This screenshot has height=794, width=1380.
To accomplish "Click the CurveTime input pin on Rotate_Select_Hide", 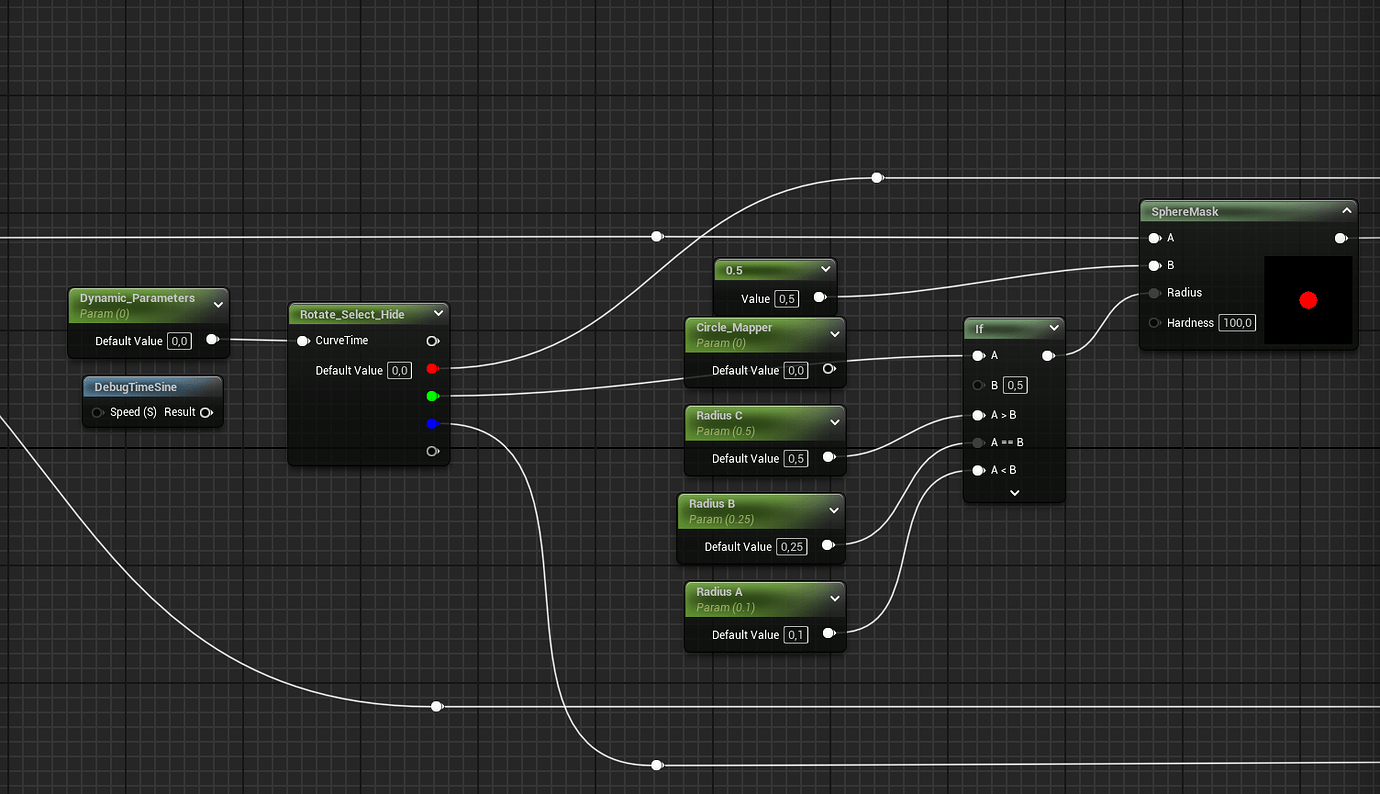I will pyautogui.click(x=303, y=340).
